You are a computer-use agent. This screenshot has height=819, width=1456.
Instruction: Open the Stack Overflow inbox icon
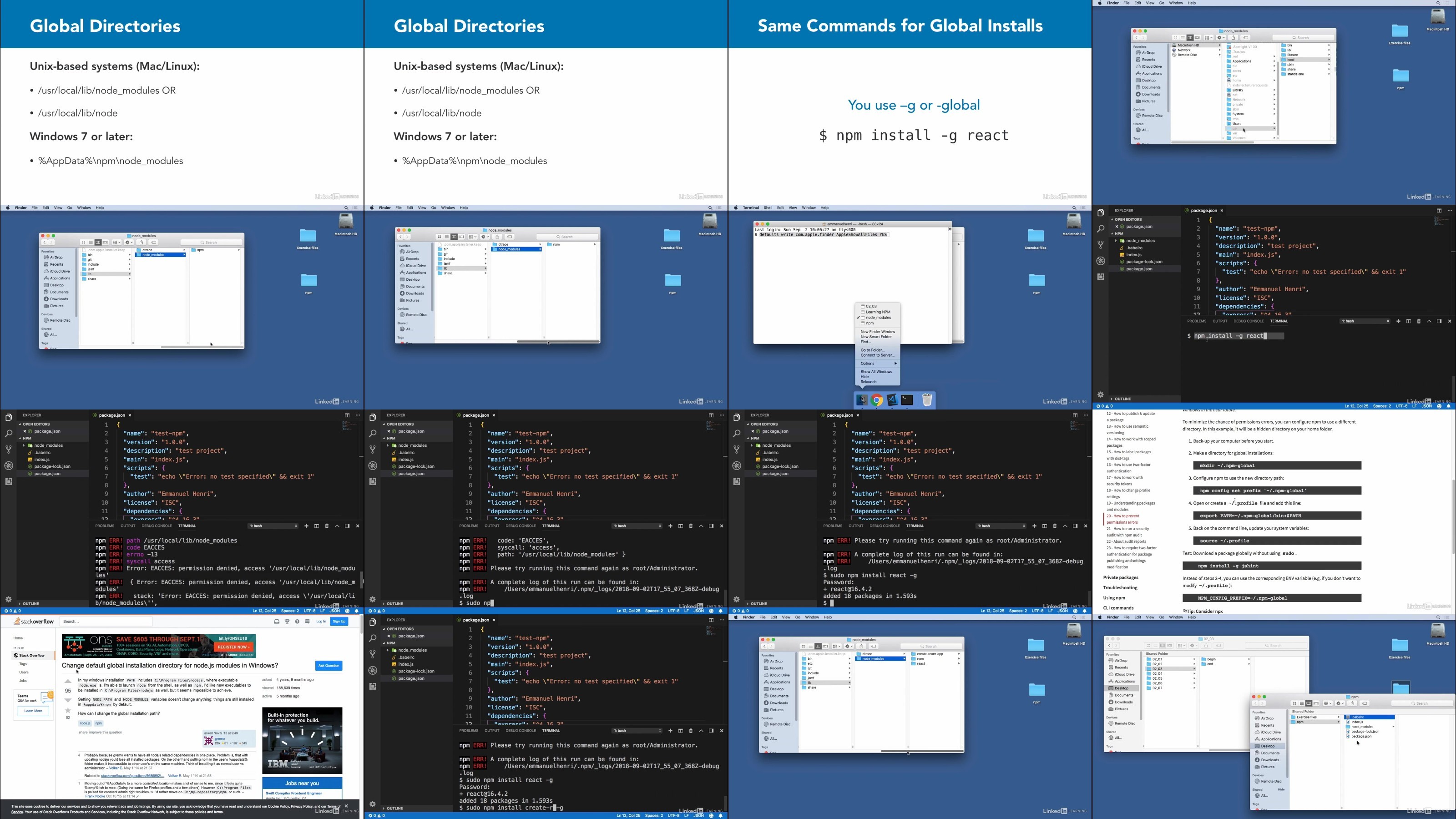pyautogui.click(x=276, y=621)
